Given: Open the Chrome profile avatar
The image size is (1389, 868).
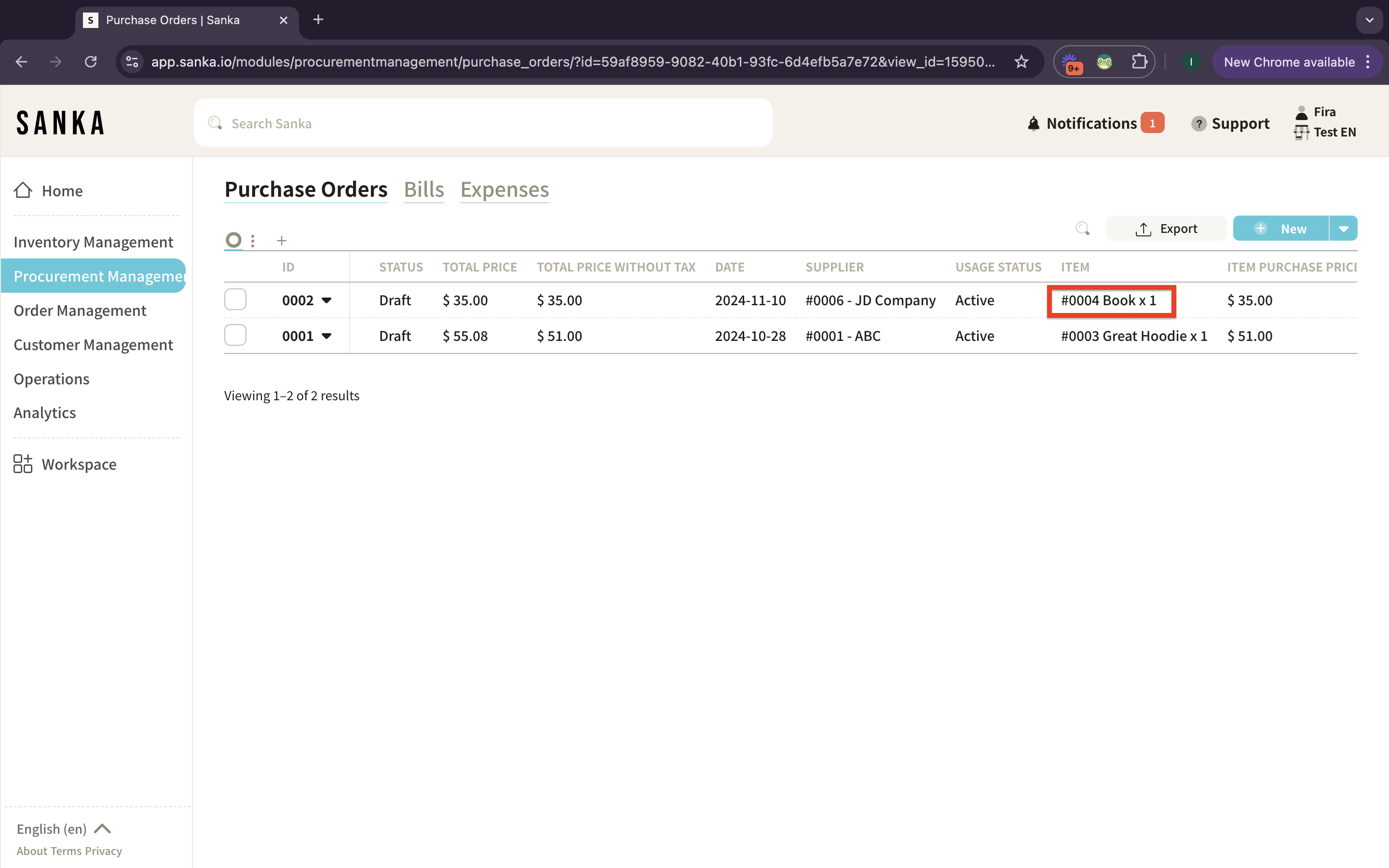Looking at the screenshot, I should click(x=1191, y=62).
